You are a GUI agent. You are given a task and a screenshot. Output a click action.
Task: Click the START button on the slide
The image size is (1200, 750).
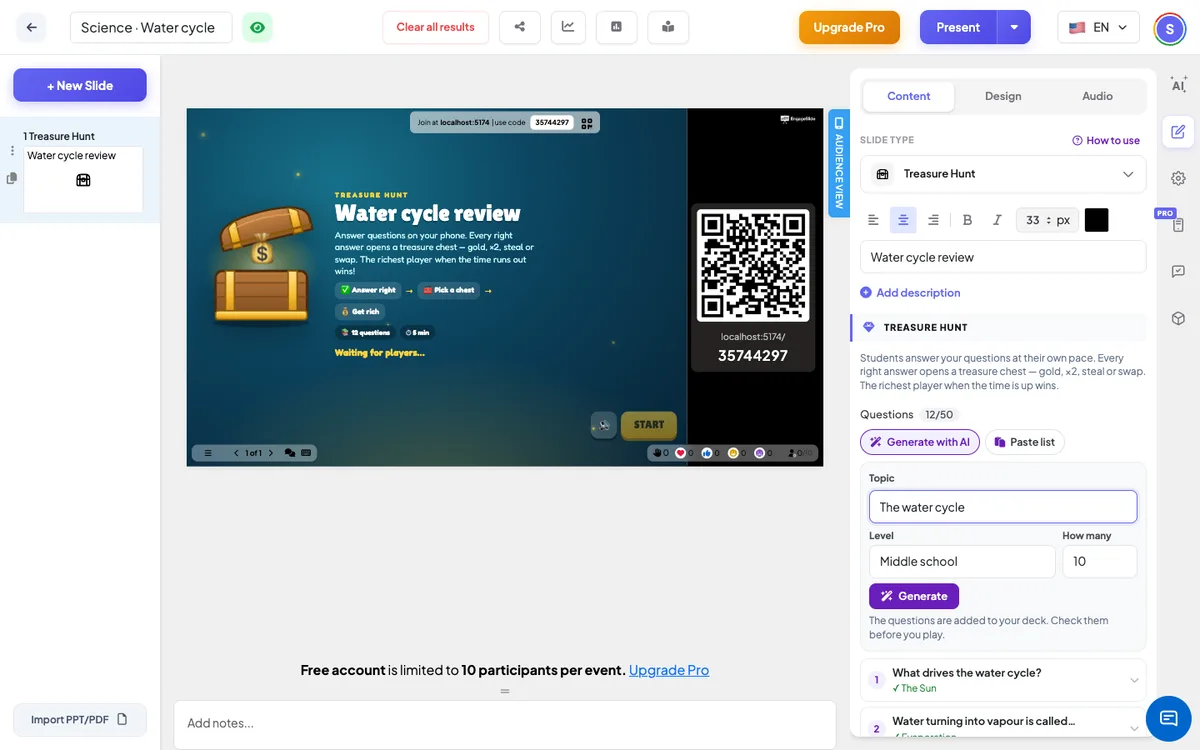(x=649, y=425)
